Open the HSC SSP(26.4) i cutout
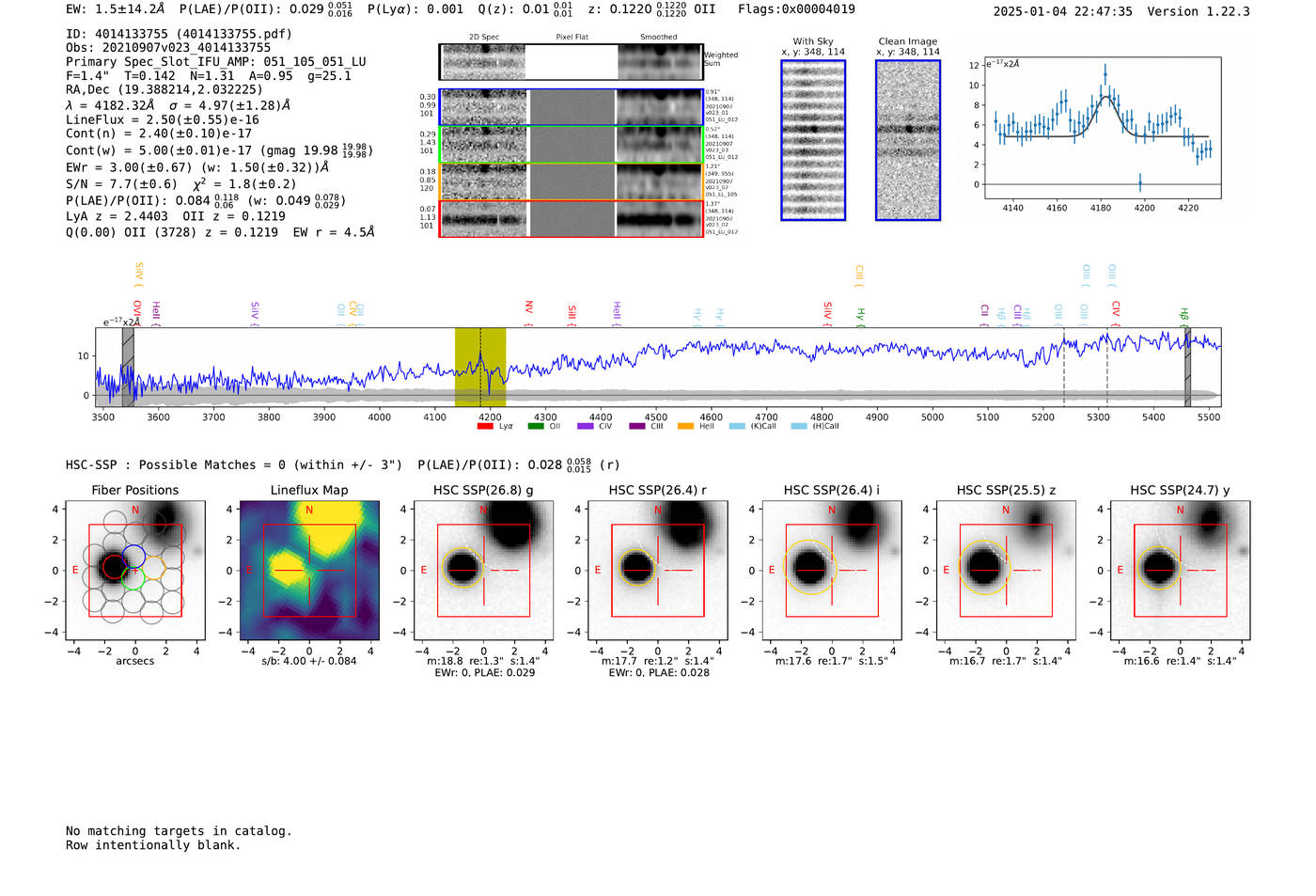This screenshot has width=1316, height=896. tap(832, 570)
